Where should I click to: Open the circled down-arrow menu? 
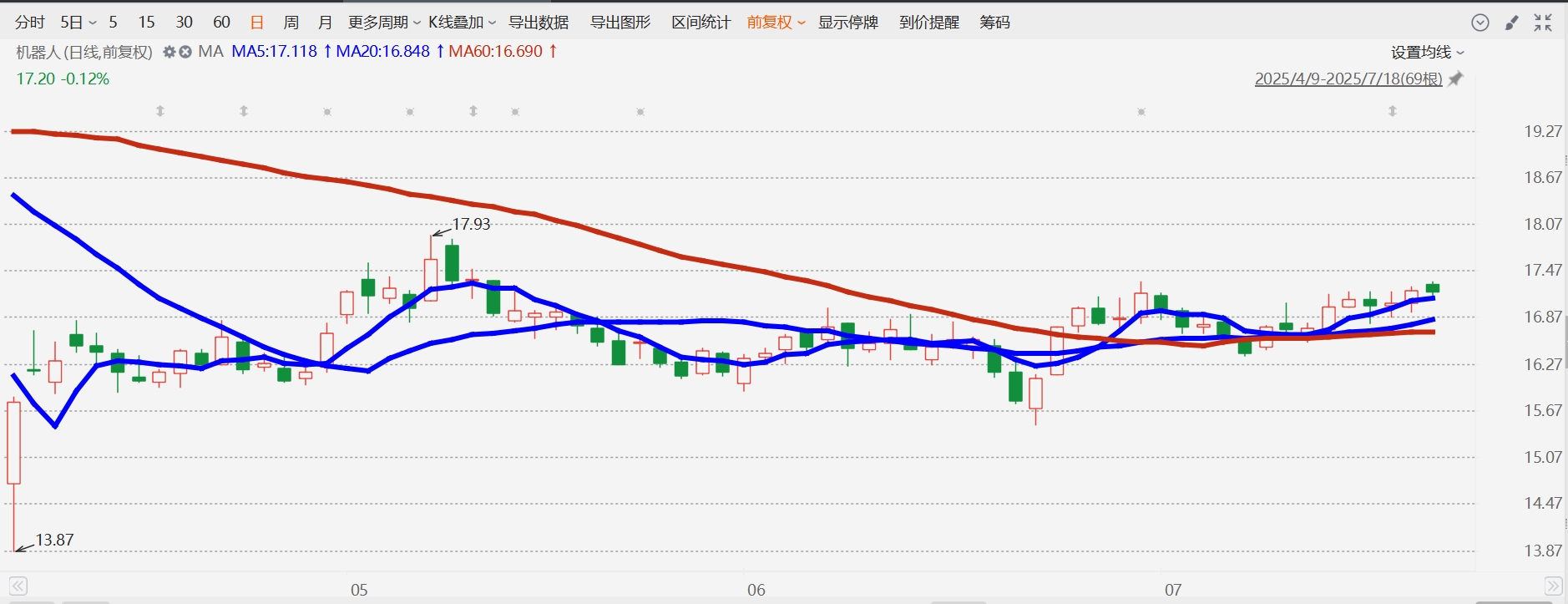[1480, 23]
